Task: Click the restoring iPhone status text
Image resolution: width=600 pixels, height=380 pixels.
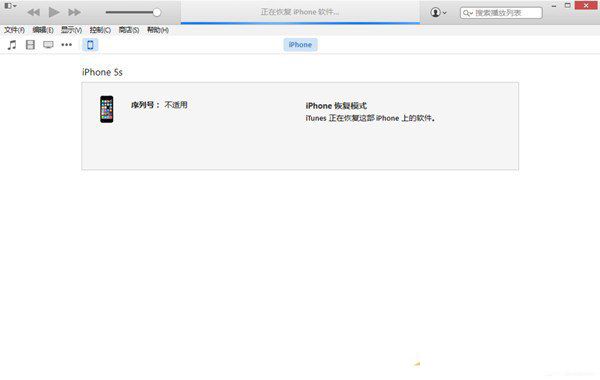Action: coord(300,12)
